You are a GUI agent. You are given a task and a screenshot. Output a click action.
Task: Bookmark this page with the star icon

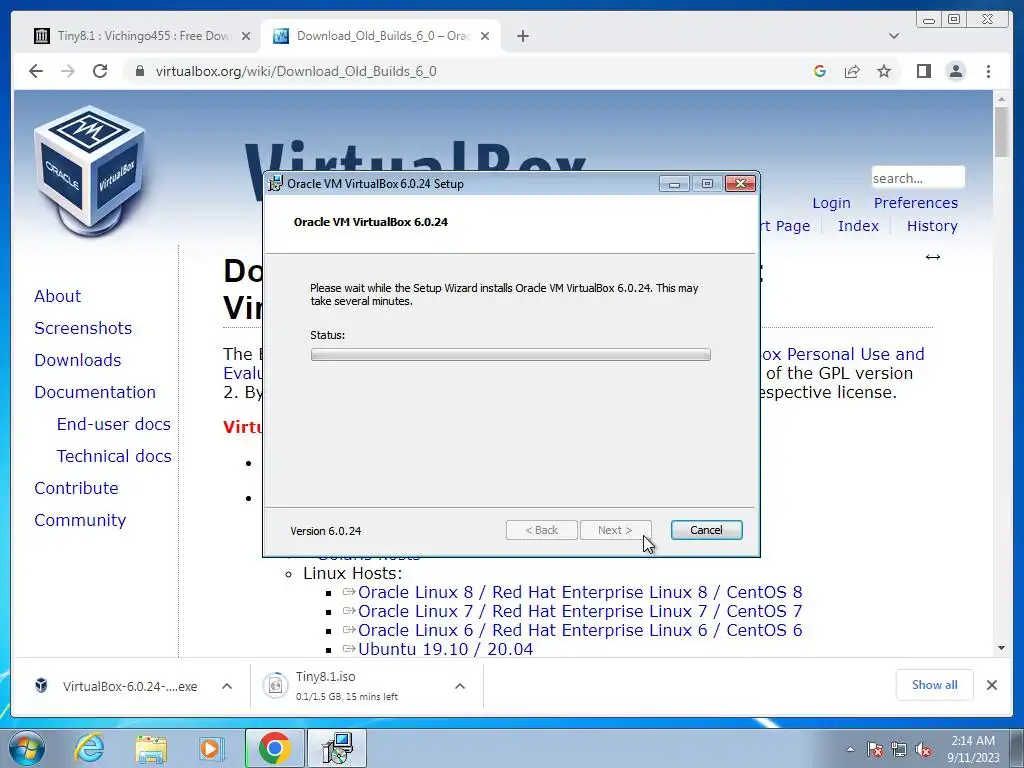[884, 71]
